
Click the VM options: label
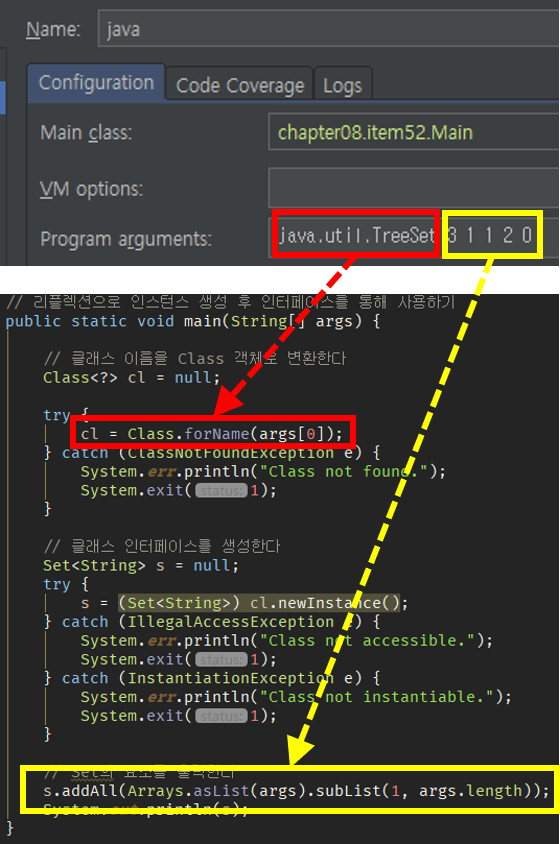(x=92, y=189)
